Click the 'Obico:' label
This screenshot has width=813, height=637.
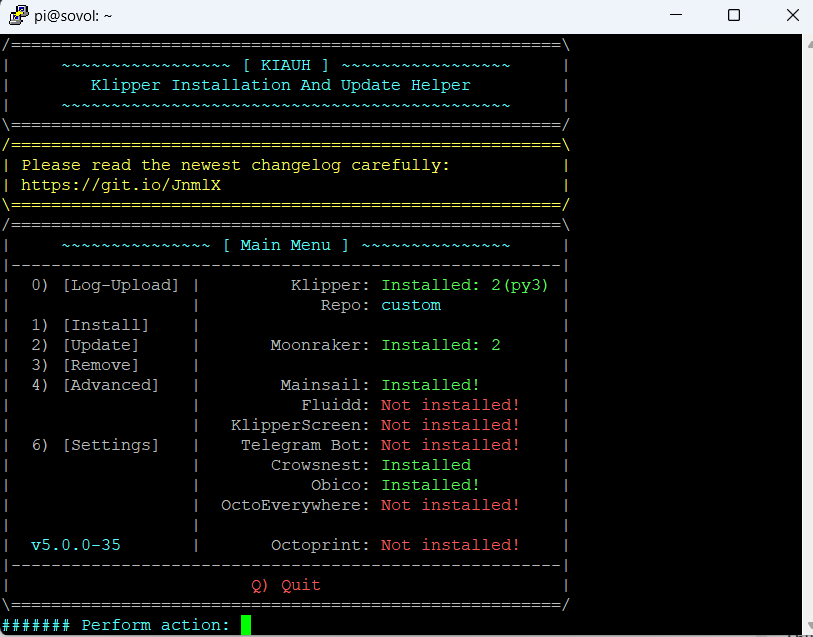coord(340,485)
